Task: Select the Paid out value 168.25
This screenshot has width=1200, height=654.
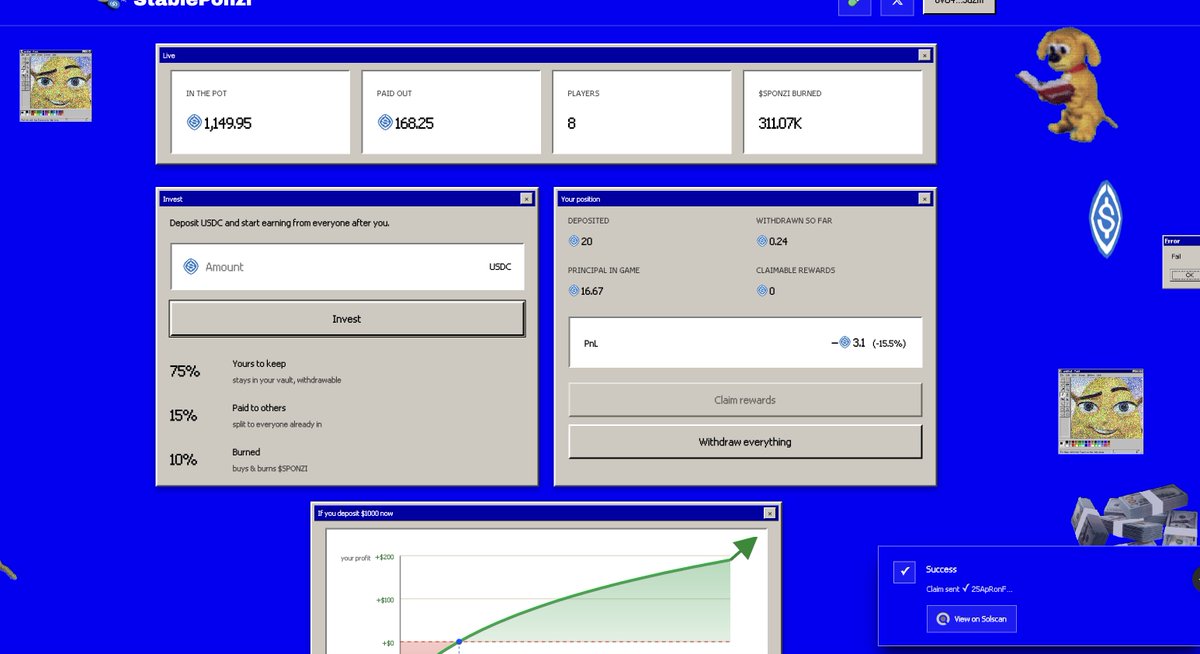Action: click(414, 123)
